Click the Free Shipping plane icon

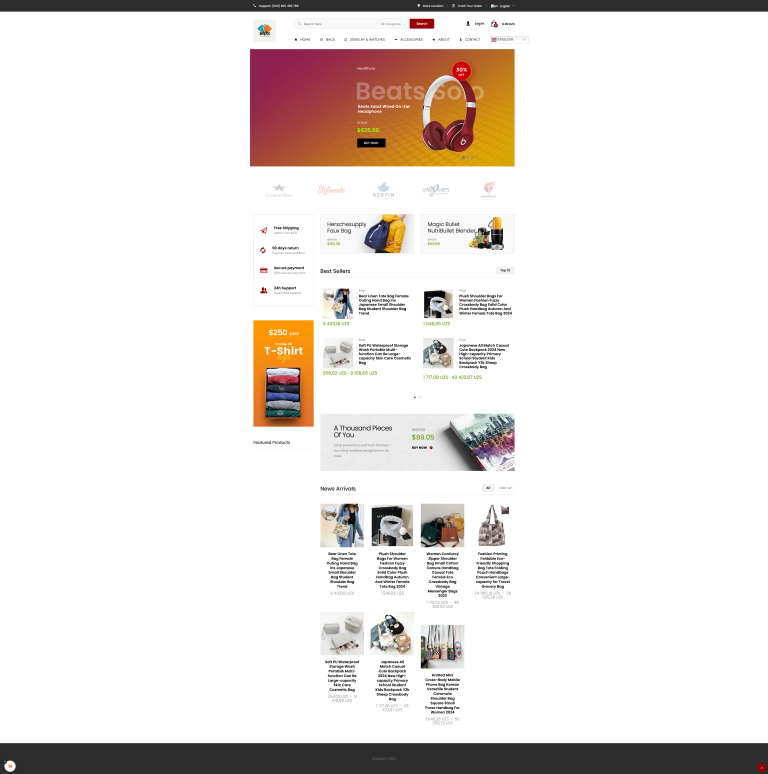click(x=264, y=231)
